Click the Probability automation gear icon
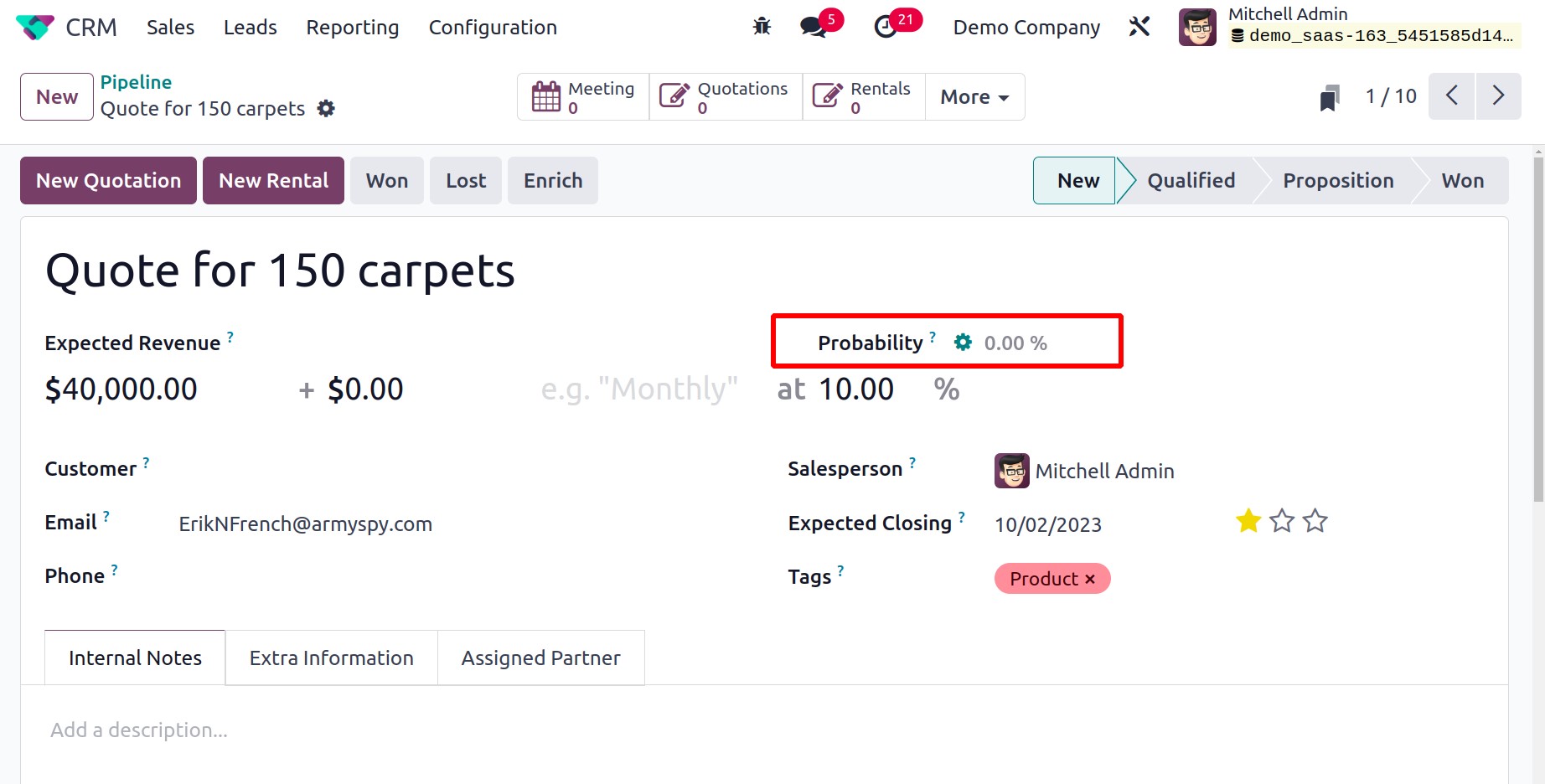Screen dimensions: 1545x784 pyautogui.click(x=964, y=342)
